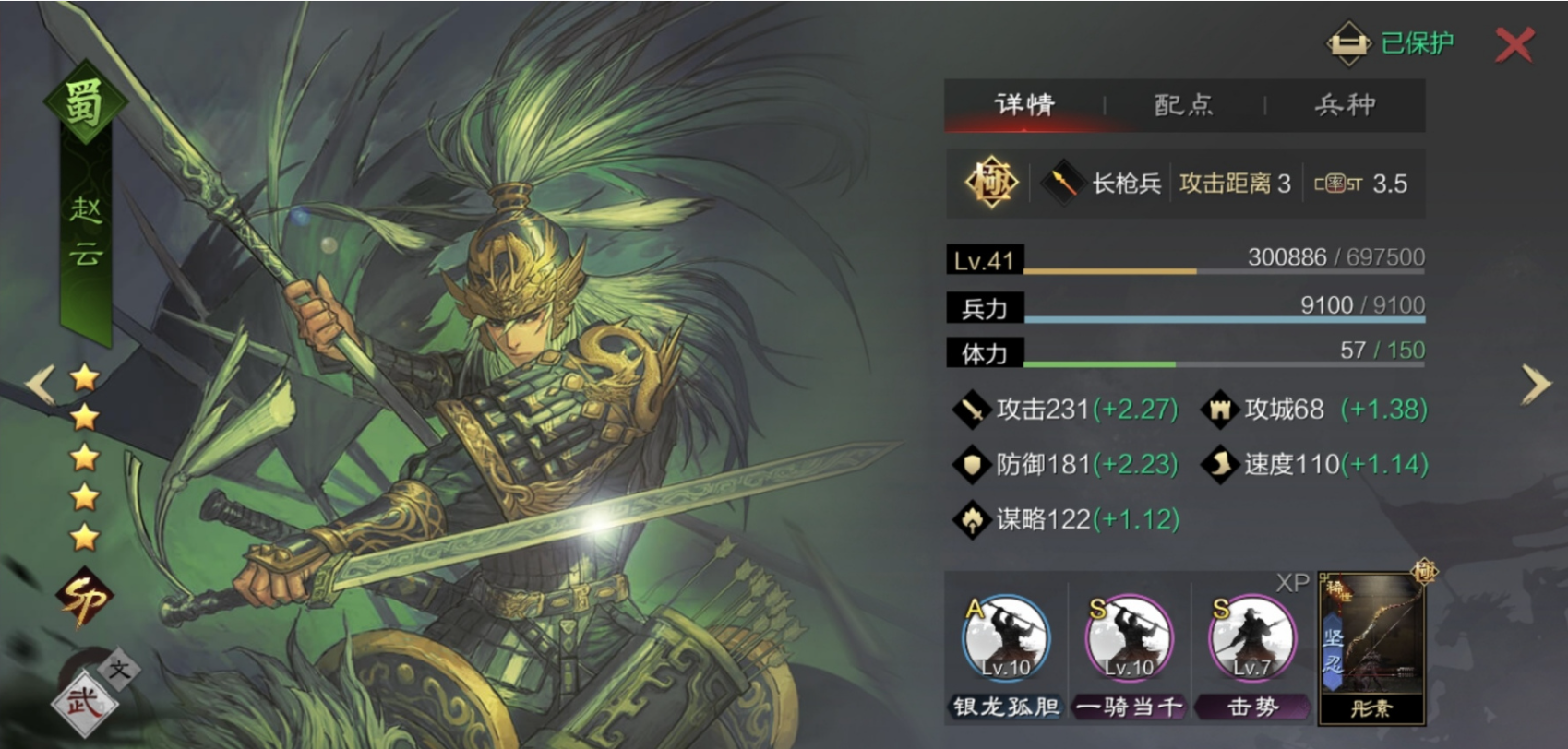Select the 详情 tab
Viewport: 1568px width, 749px height.
pyautogui.click(x=1023, y=105)
